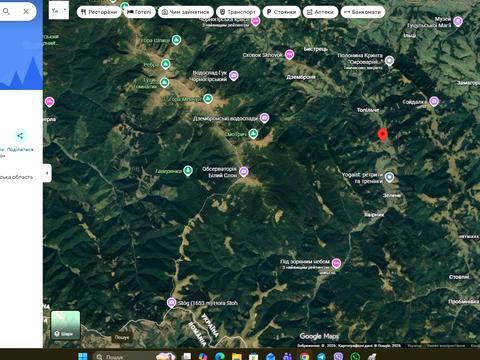Open the language dropdown beside the search box

[x=59, y=10]
